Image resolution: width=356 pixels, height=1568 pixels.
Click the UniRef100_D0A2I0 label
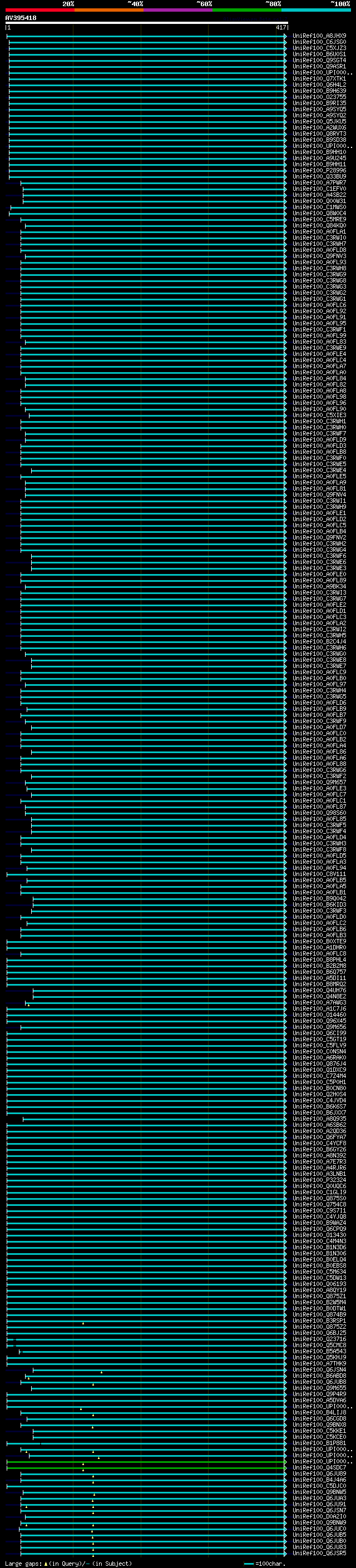coord(319,1516)
